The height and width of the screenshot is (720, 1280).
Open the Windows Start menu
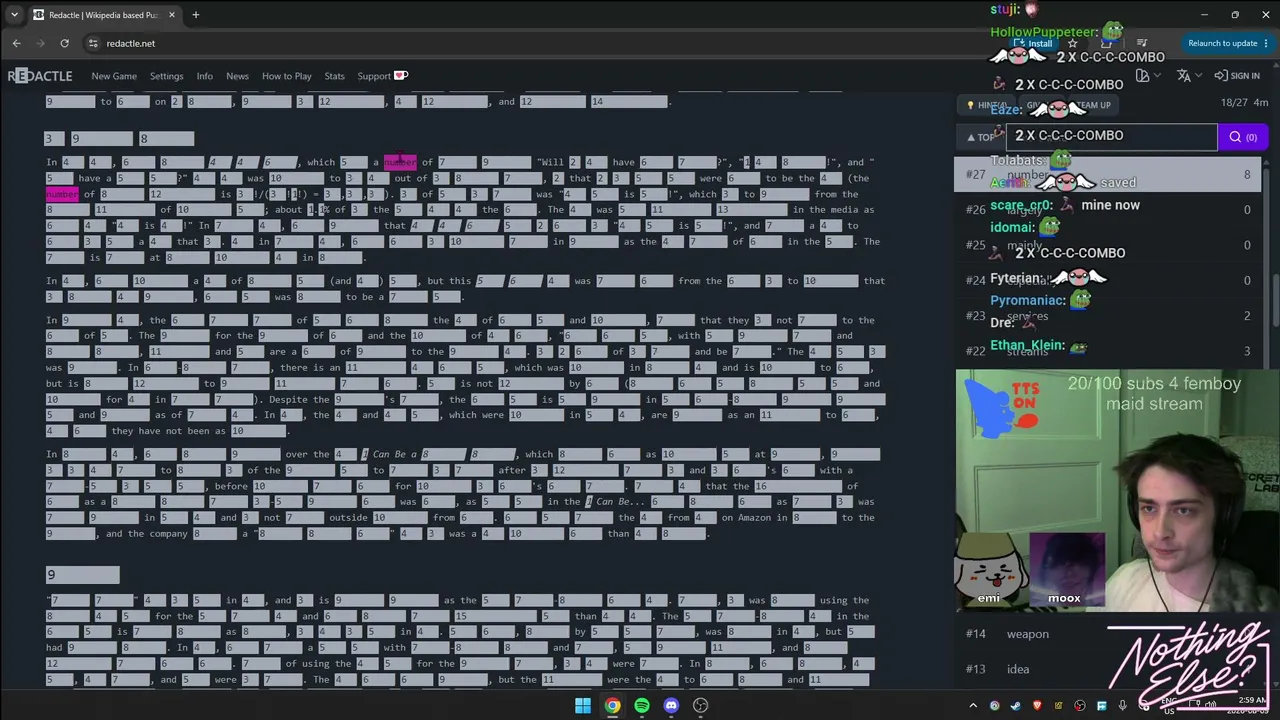(583, 706)
